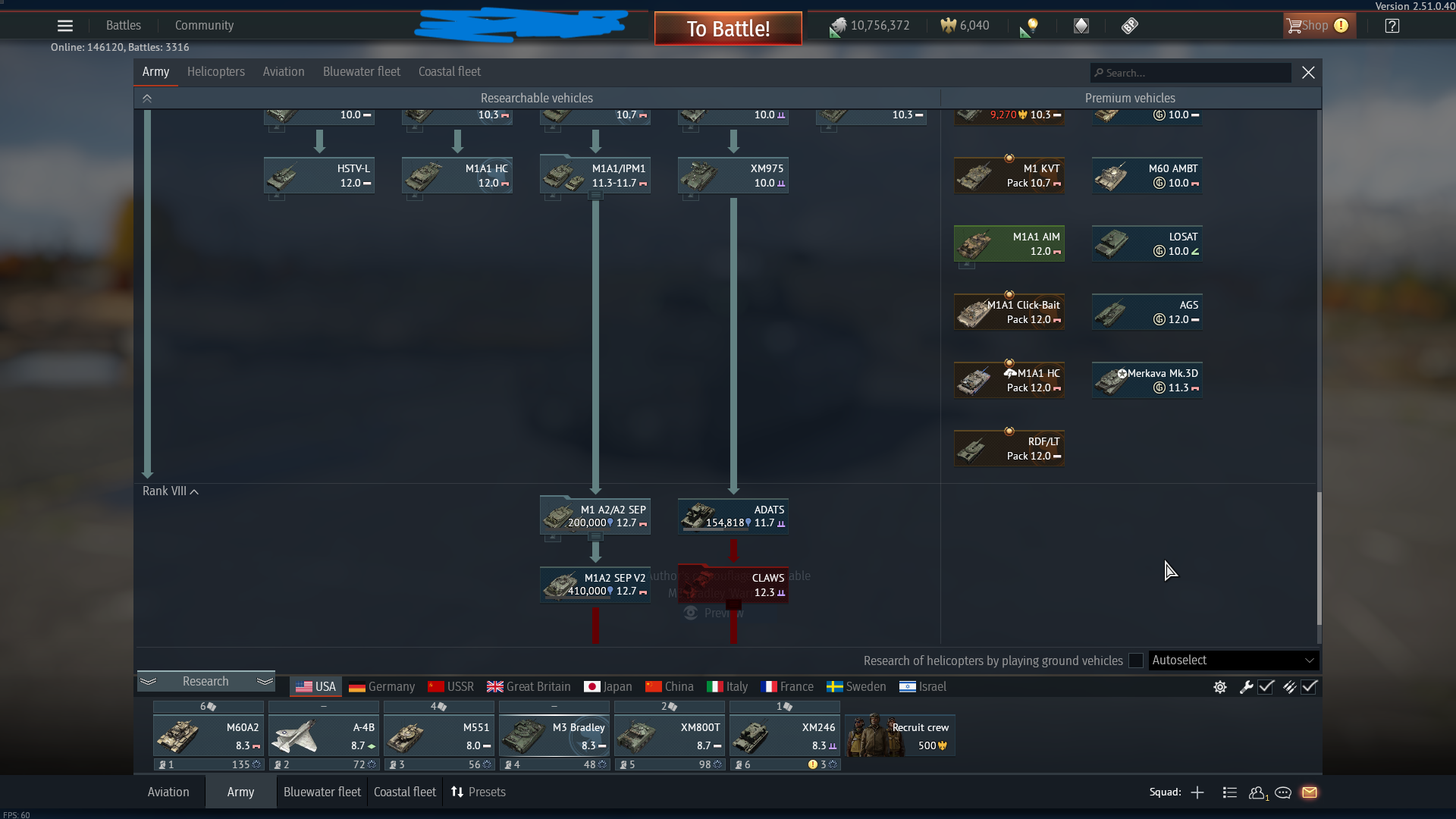Add squad member with plus icon
This screenshot has height=819, width=1456.
pyautogui.click(x=1197, y=792)
